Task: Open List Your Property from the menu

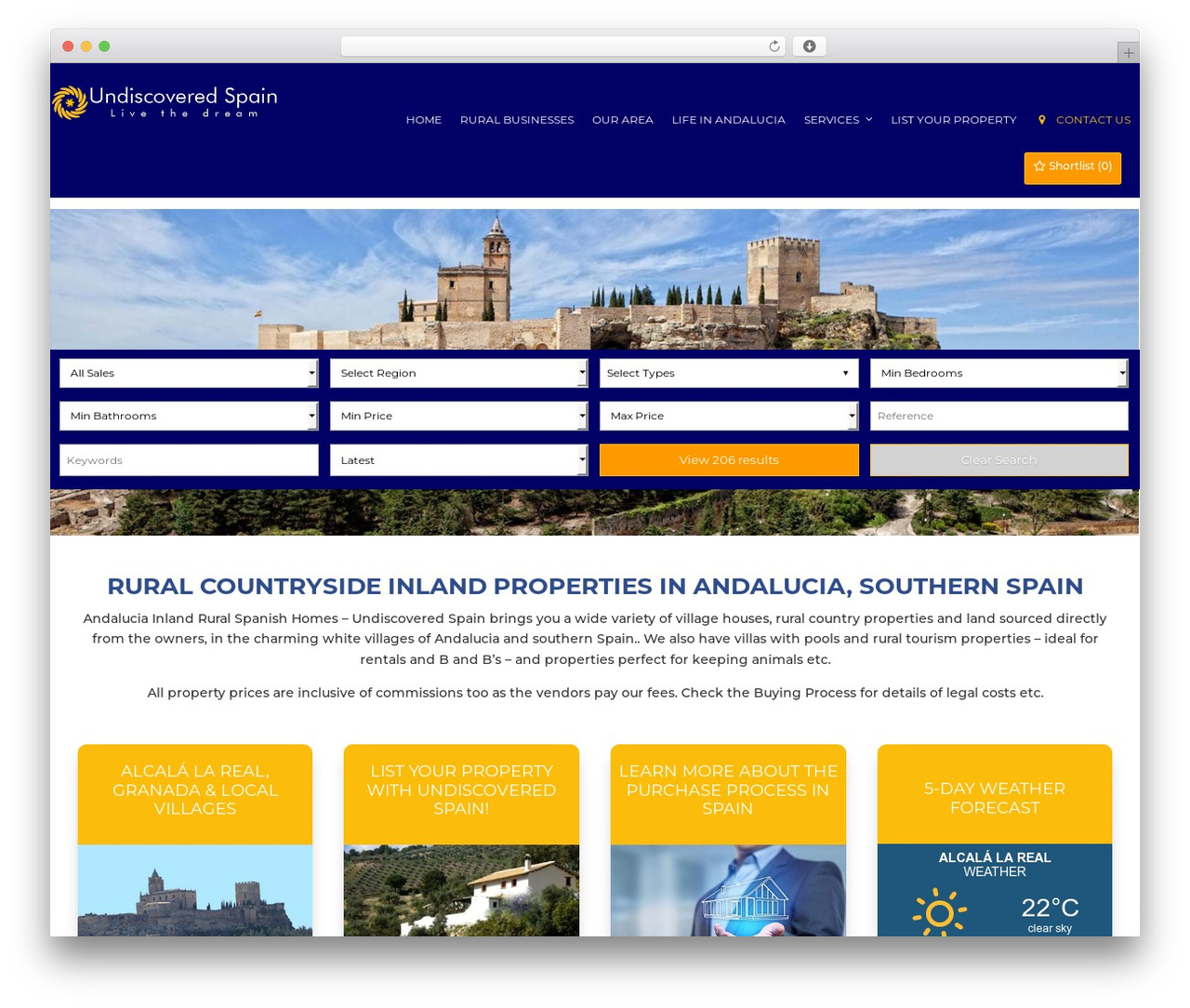Action: [954, 120]
